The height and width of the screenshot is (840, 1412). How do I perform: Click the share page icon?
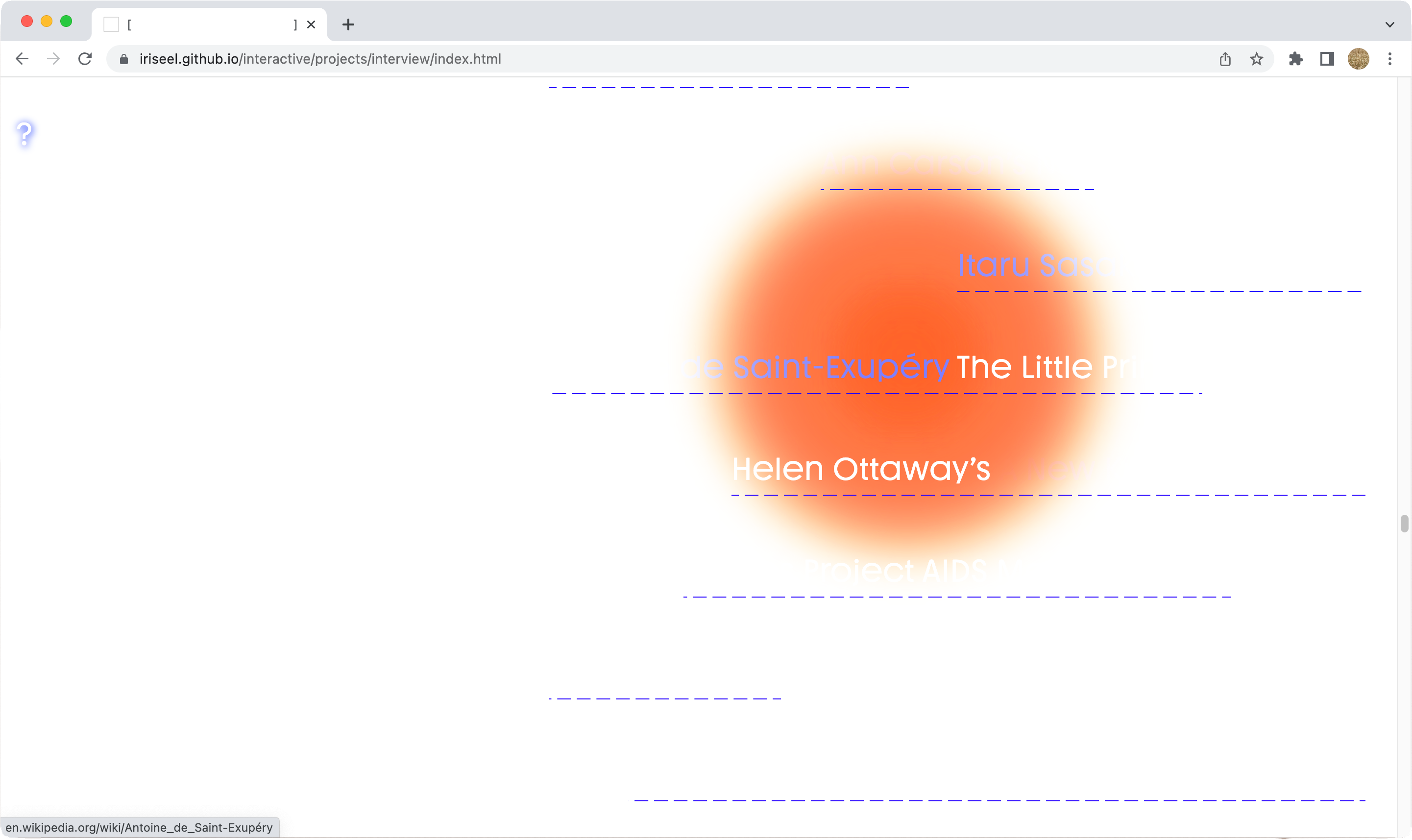click(x=1225, y=59)
